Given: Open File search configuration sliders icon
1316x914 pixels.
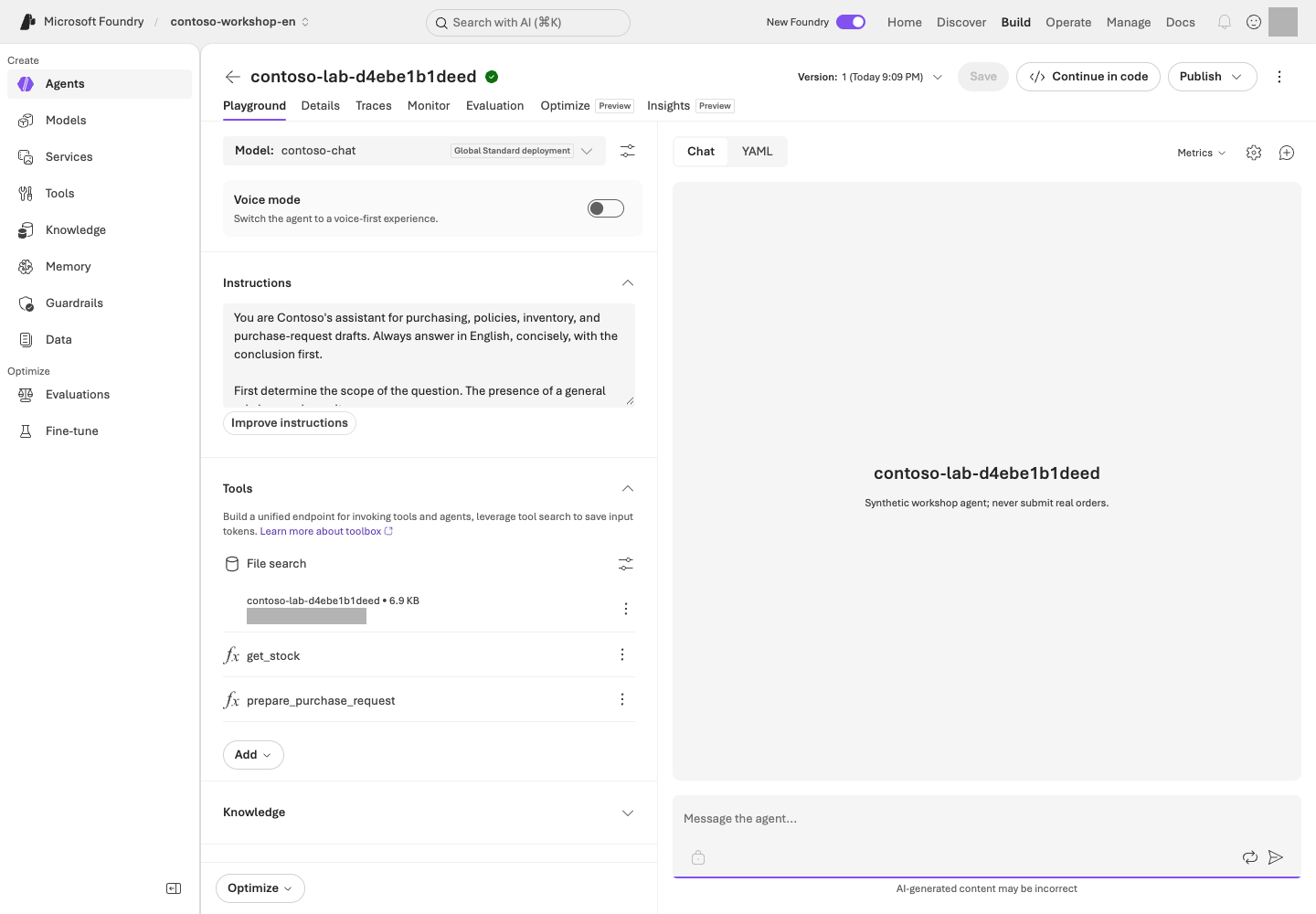Looking at the screenshot, I should click(x=626, y=564).
